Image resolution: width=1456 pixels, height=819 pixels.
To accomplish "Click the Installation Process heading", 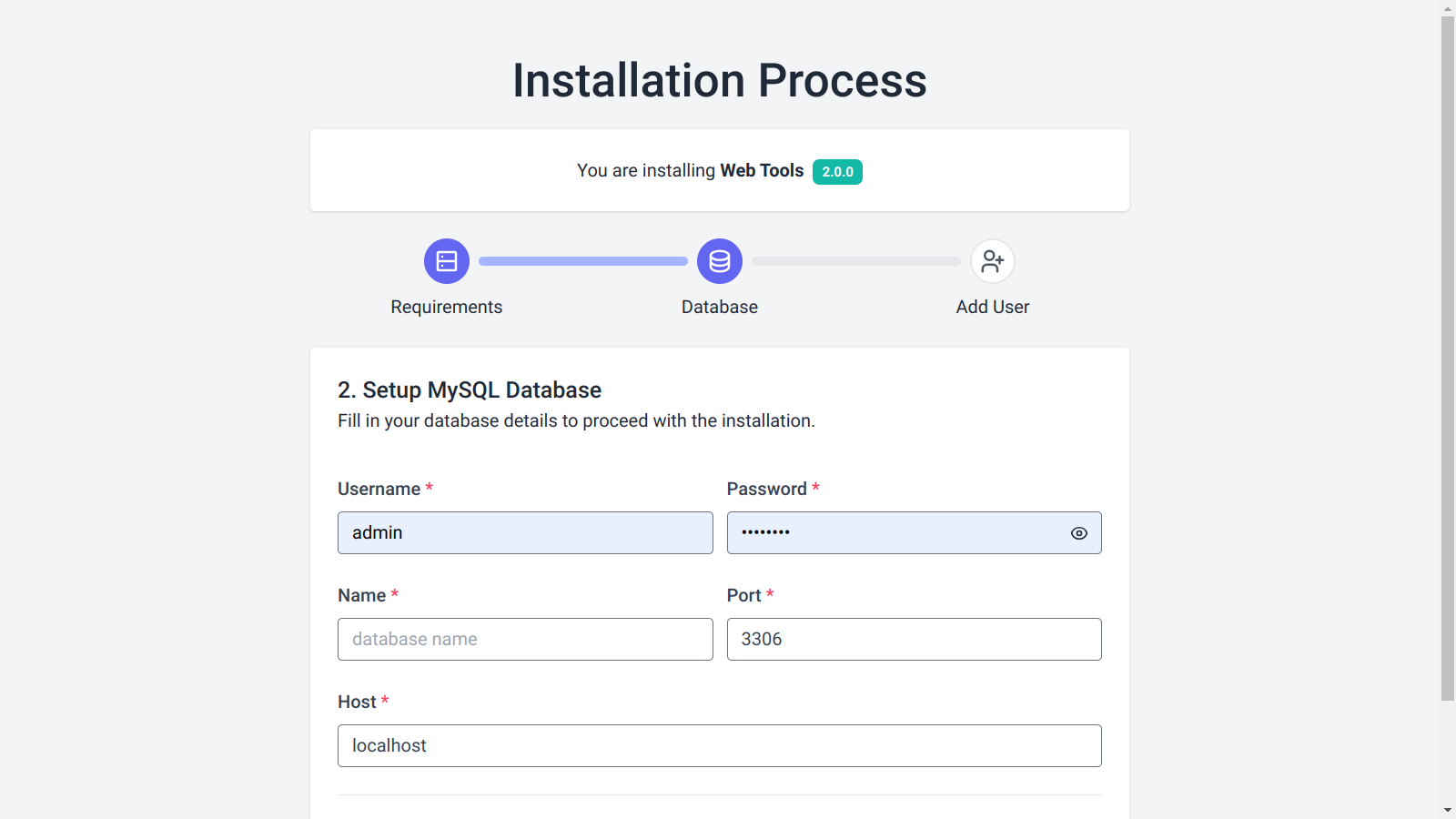I will coord(720,80).
